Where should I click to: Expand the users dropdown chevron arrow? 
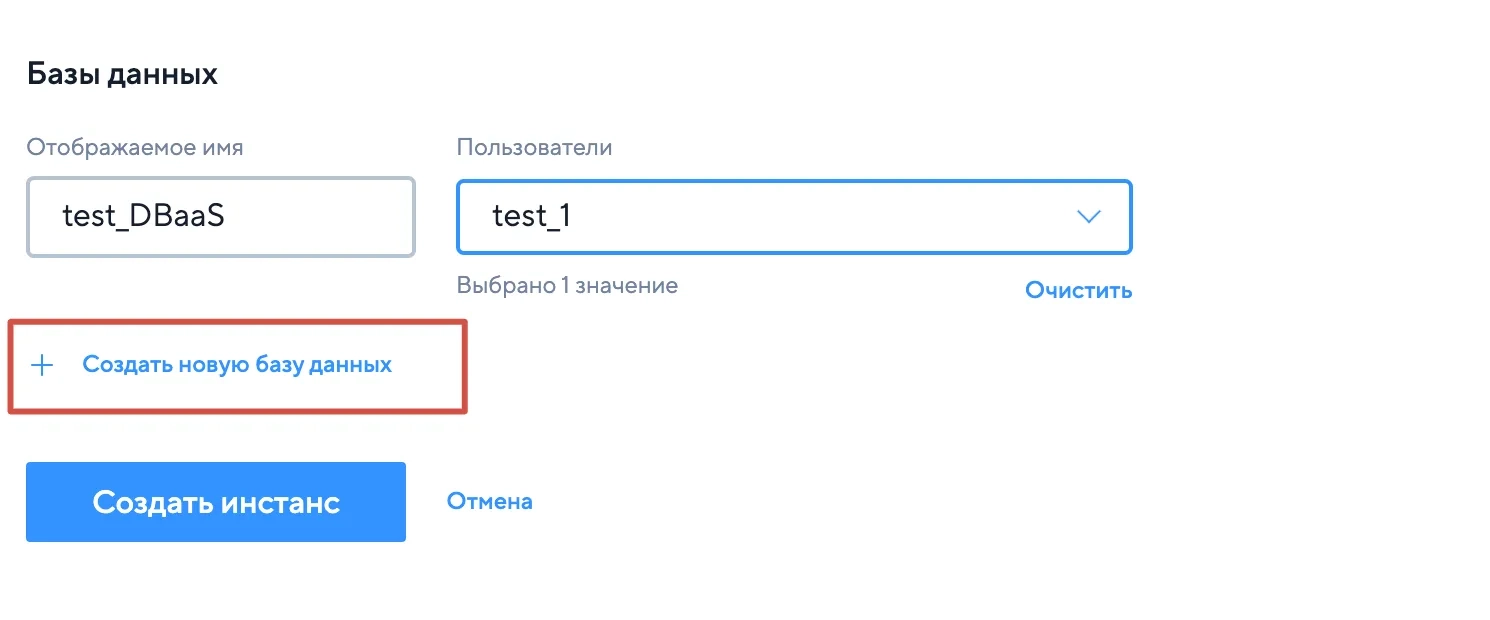1088,216
